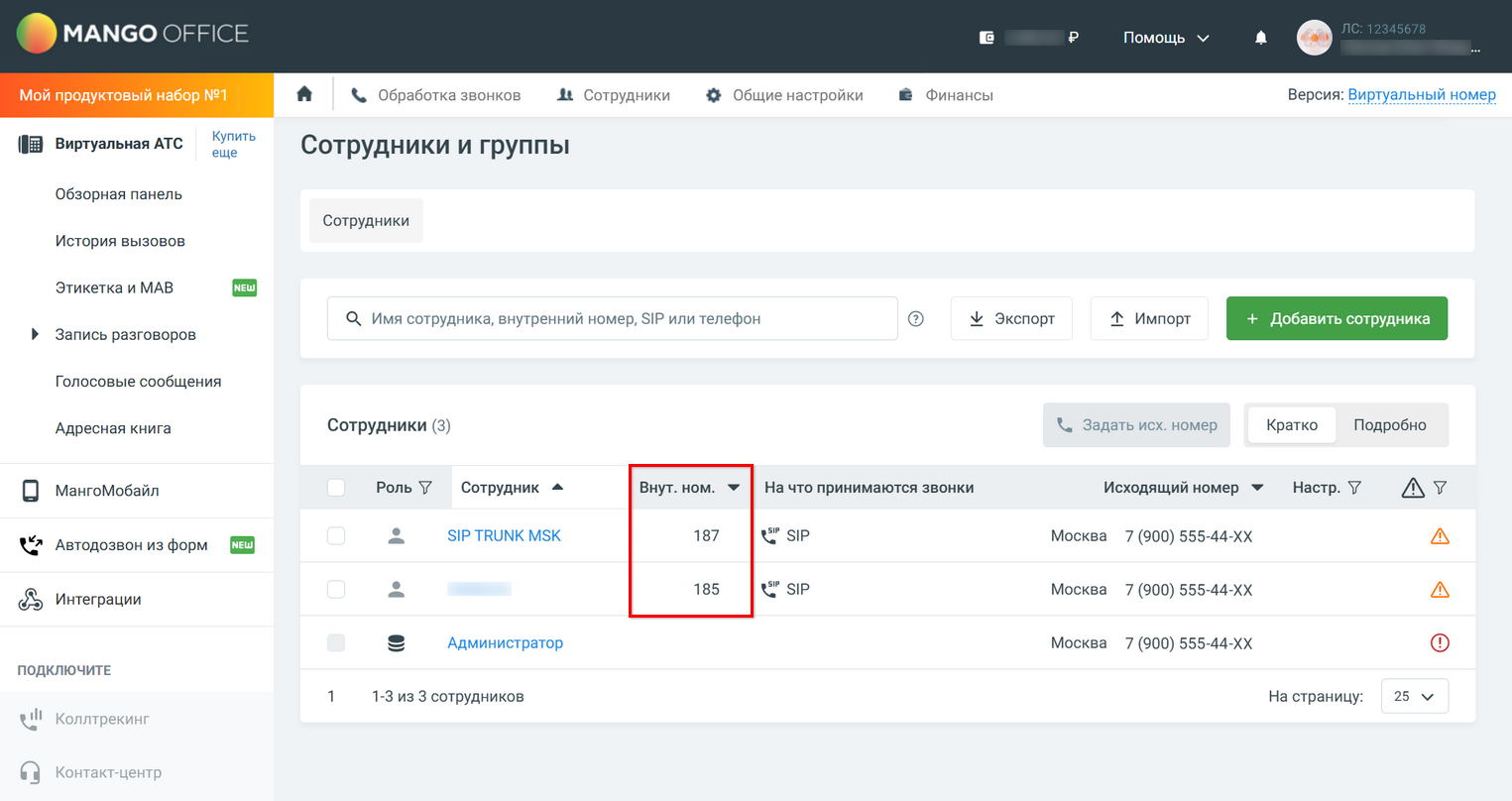Viewport: 1512px width, 801px height.
Task: Click the red error icon on Администратор row
Action: pyautogui.click(x=1440, y=642)
